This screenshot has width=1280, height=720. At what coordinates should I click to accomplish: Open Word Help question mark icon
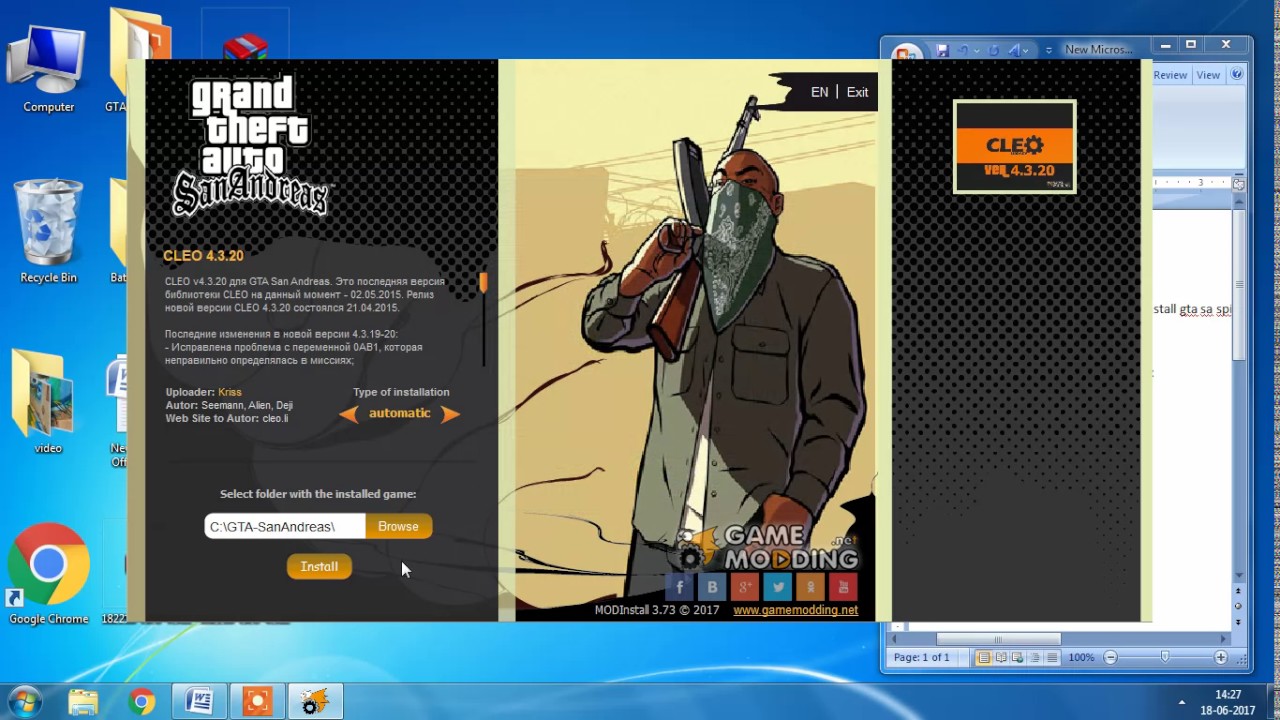coord(1237,74)
